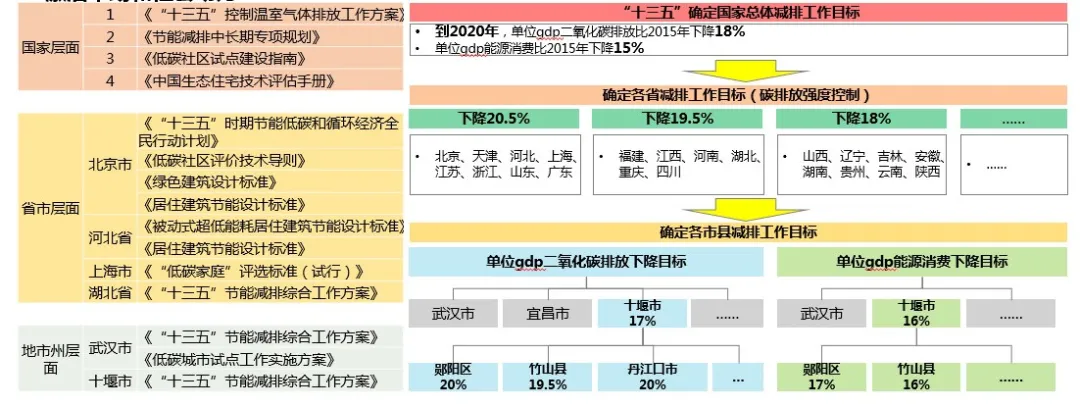This screenshot has height=406, width=1080.
Task: Click the 地市州层面 category label
Action: click(x=51, y=358)
